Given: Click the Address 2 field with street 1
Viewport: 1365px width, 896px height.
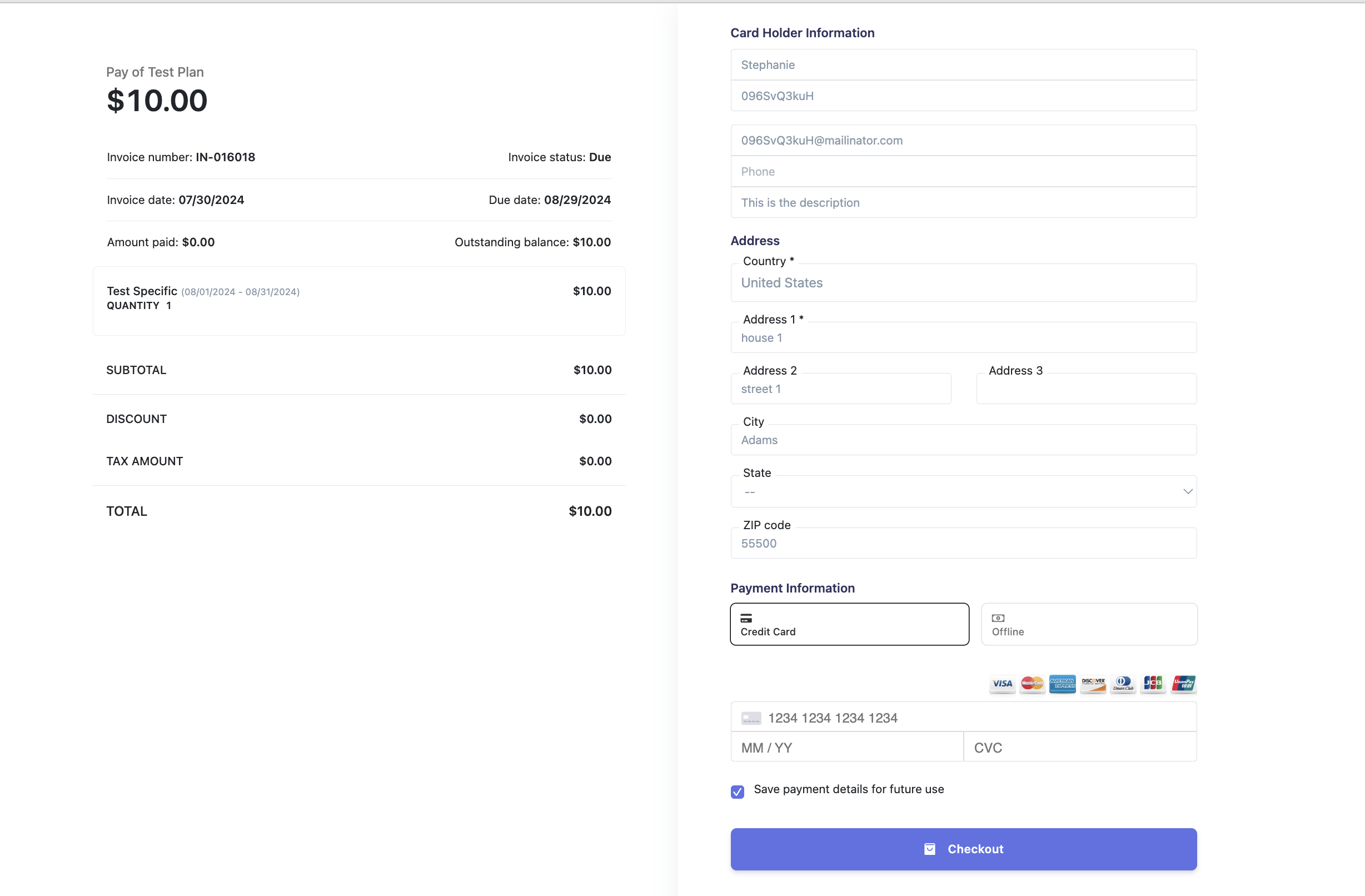Looking at the screenshot, I should [841, 389].
